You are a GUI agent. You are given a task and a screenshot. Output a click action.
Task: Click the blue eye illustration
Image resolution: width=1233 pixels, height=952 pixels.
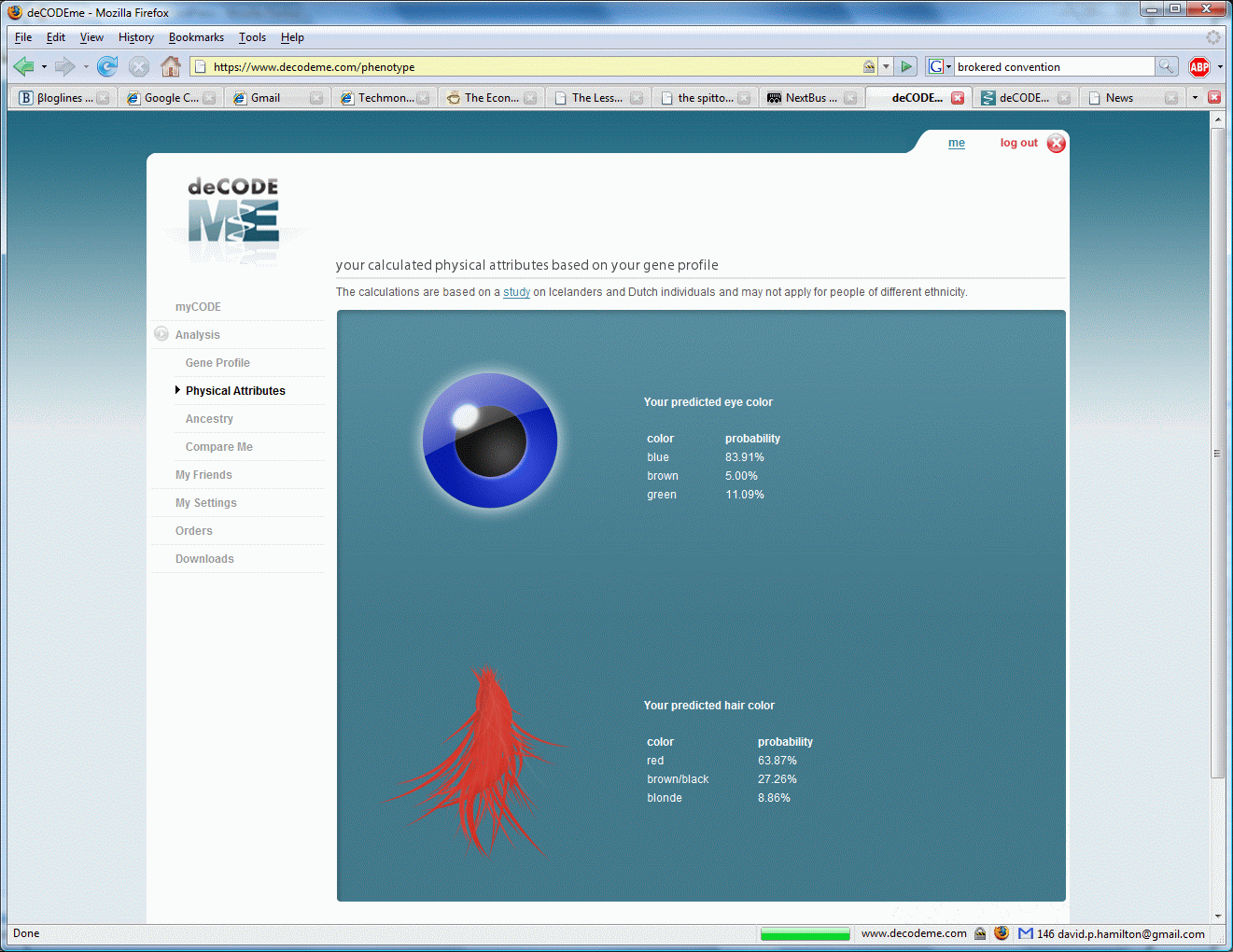490,441
